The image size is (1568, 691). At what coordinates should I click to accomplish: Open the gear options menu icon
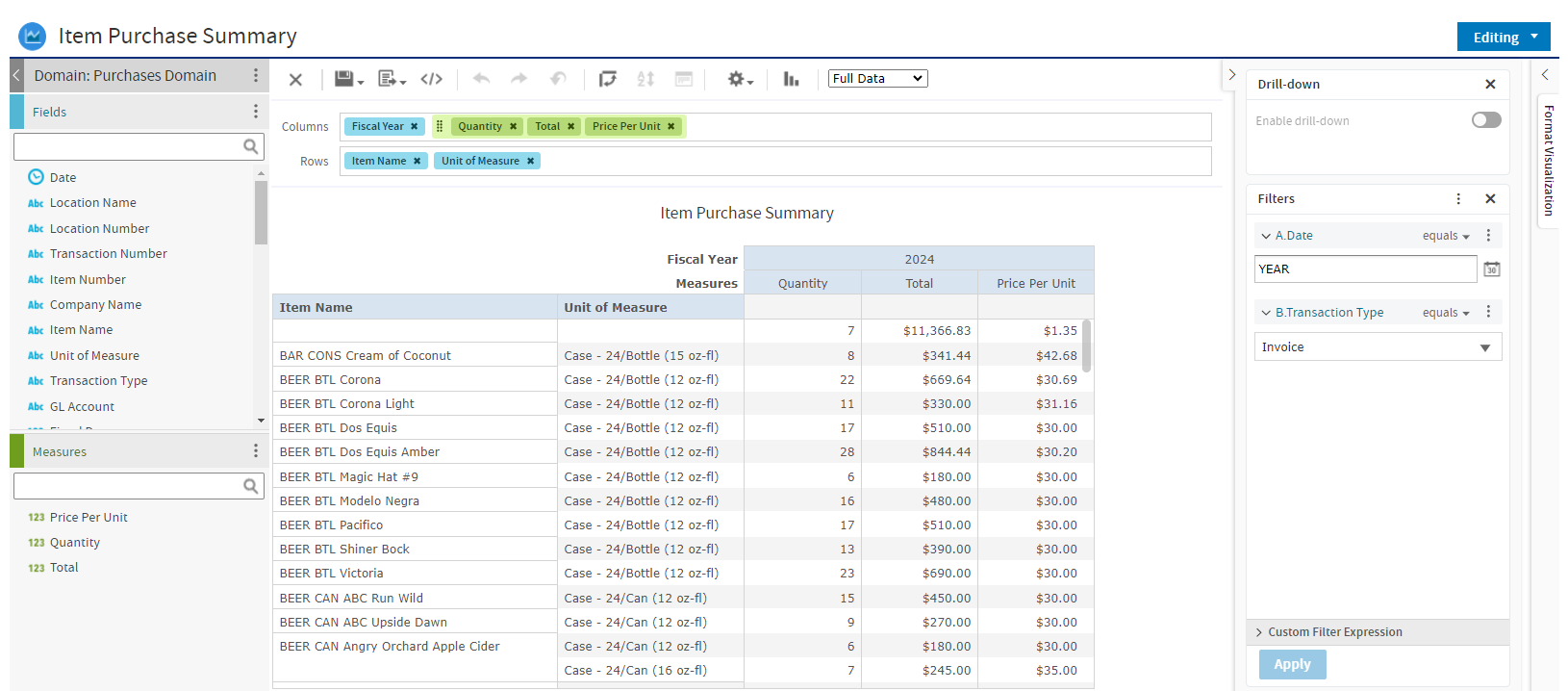[739, 79]
